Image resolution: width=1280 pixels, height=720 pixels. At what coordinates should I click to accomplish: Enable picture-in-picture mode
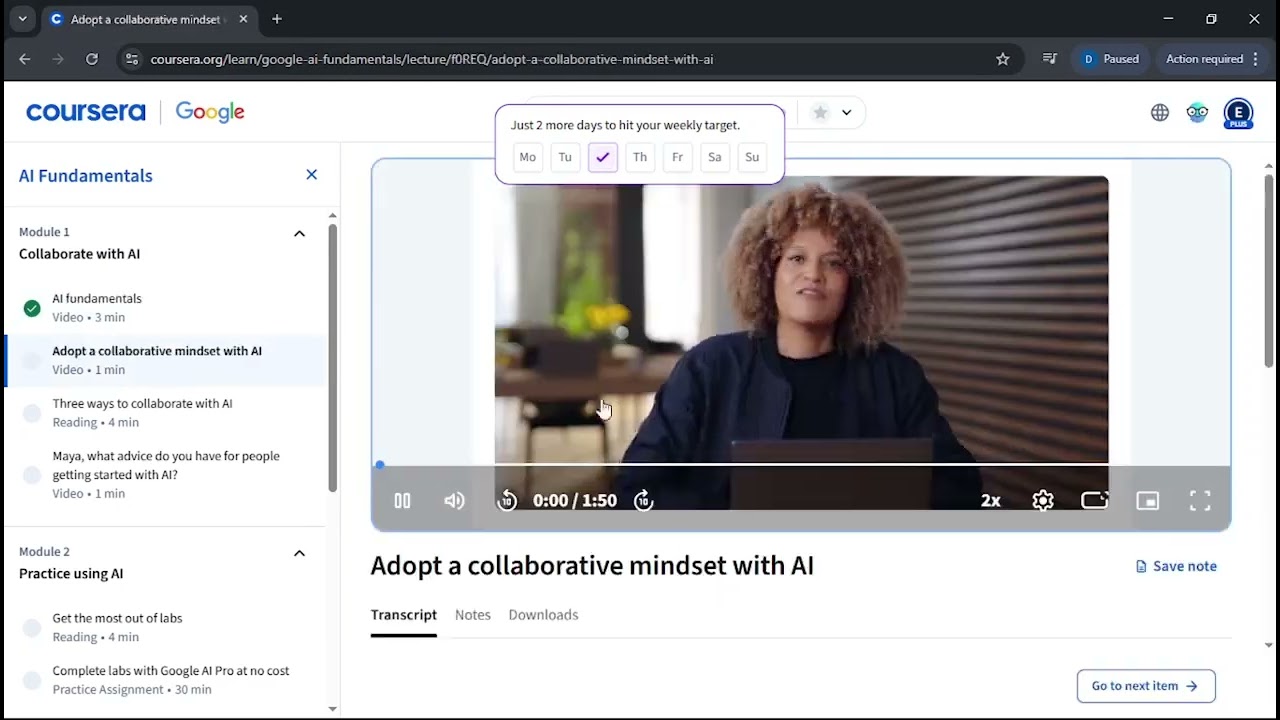click(1147, 500)
